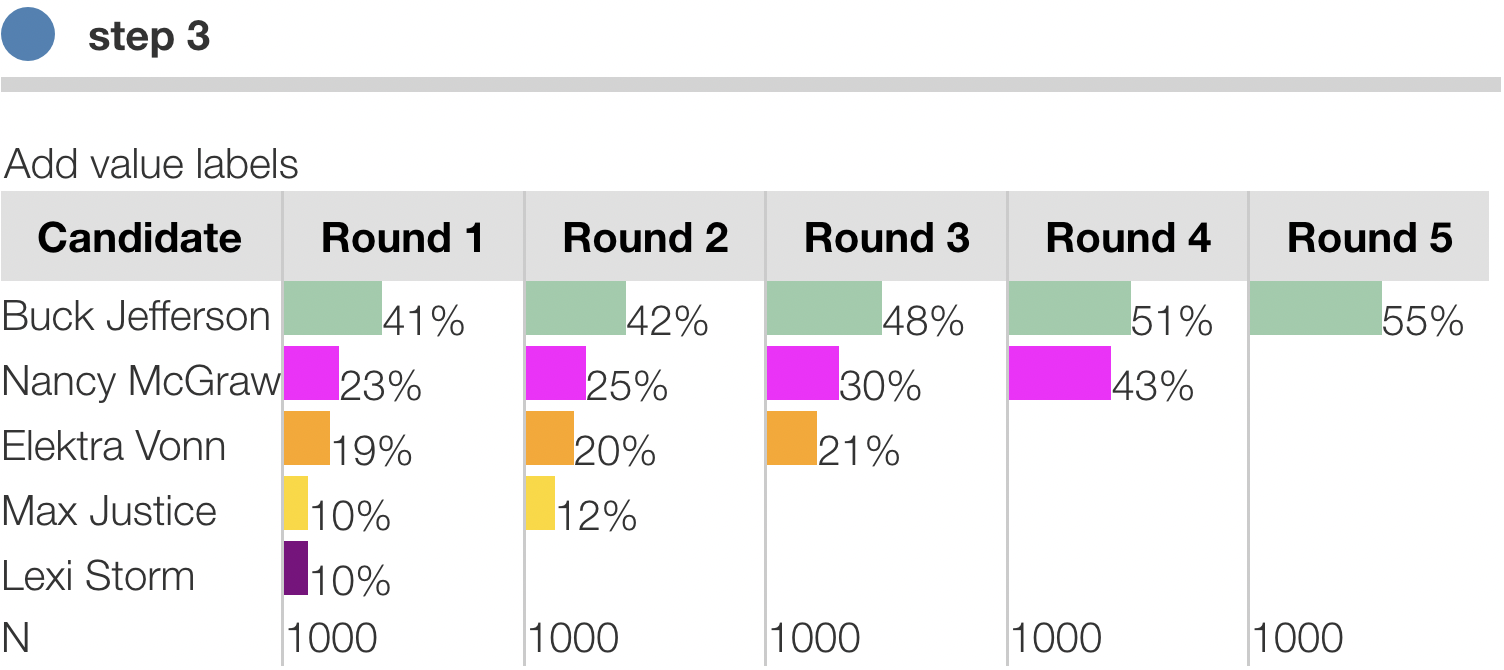Click Lexi Storm's purple Round 1 bar
1504x670 pixels.
(296, 568)
